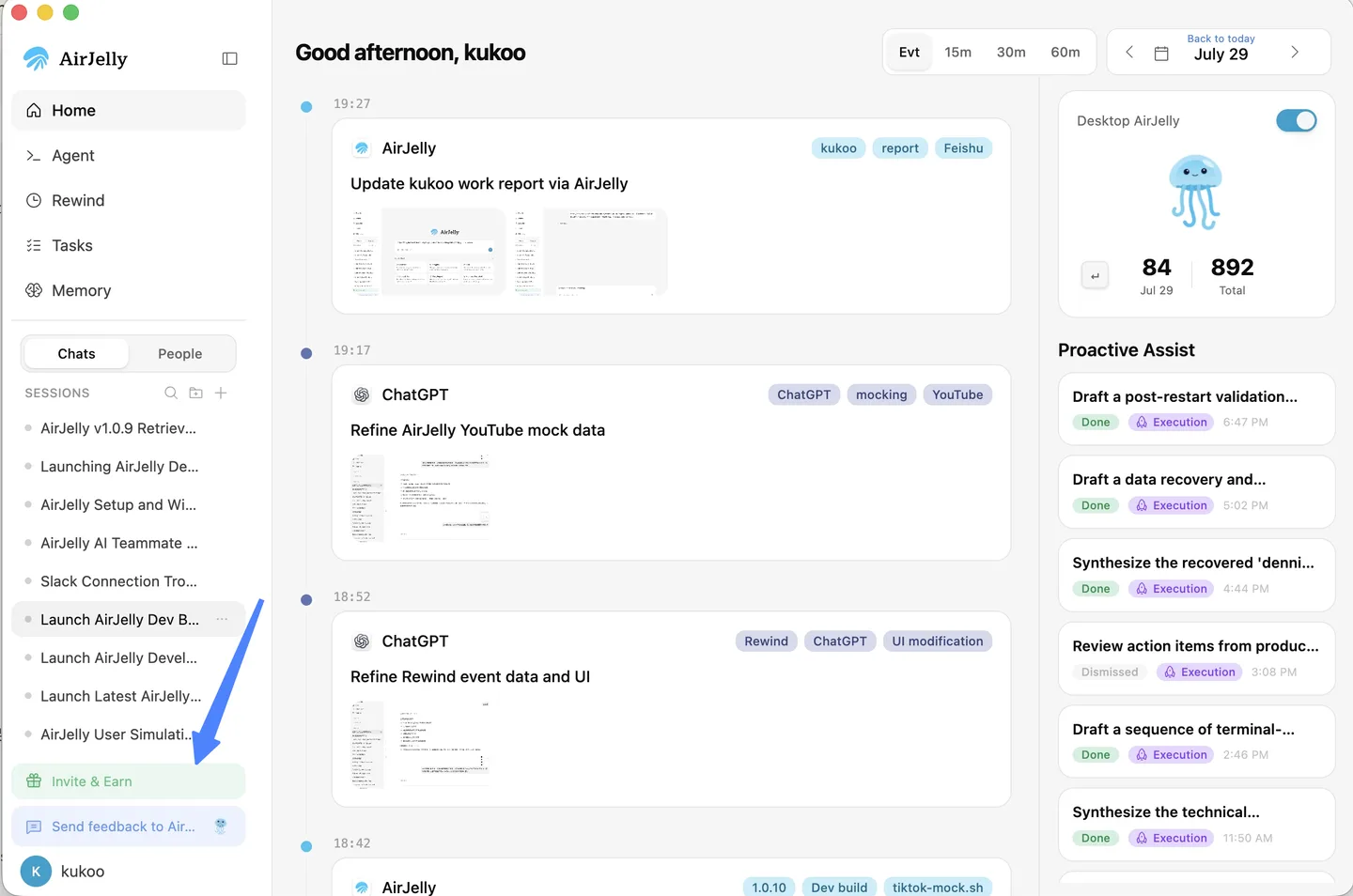Viewport: 1353px width, 896px height.
Task: Open Agent section
Action: tap(129, 156)
